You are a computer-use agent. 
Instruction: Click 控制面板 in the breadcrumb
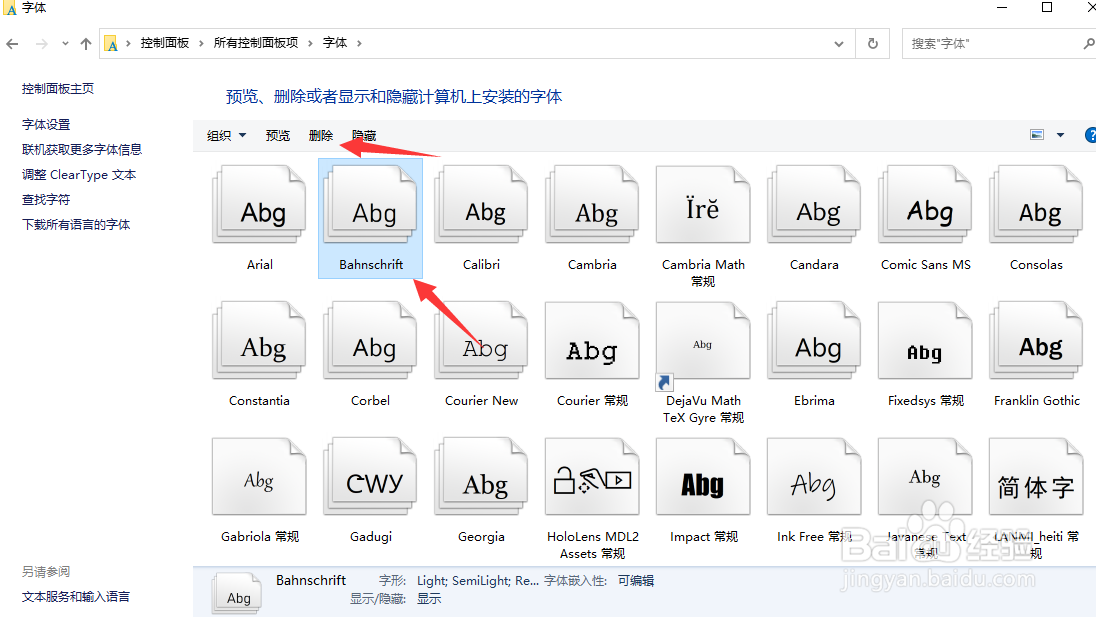click(x=165, y=43)
